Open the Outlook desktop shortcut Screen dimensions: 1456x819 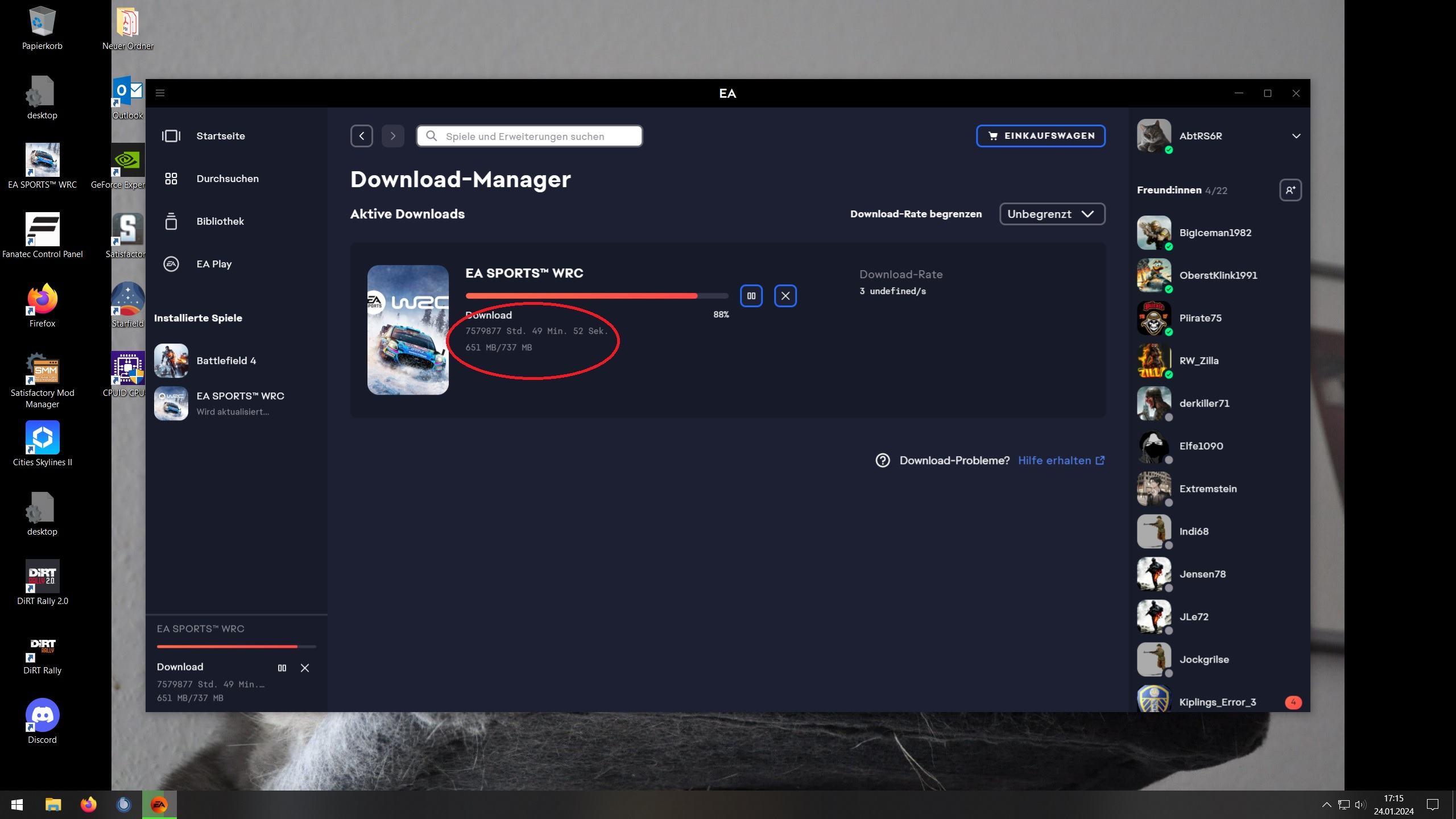point(127,98)
